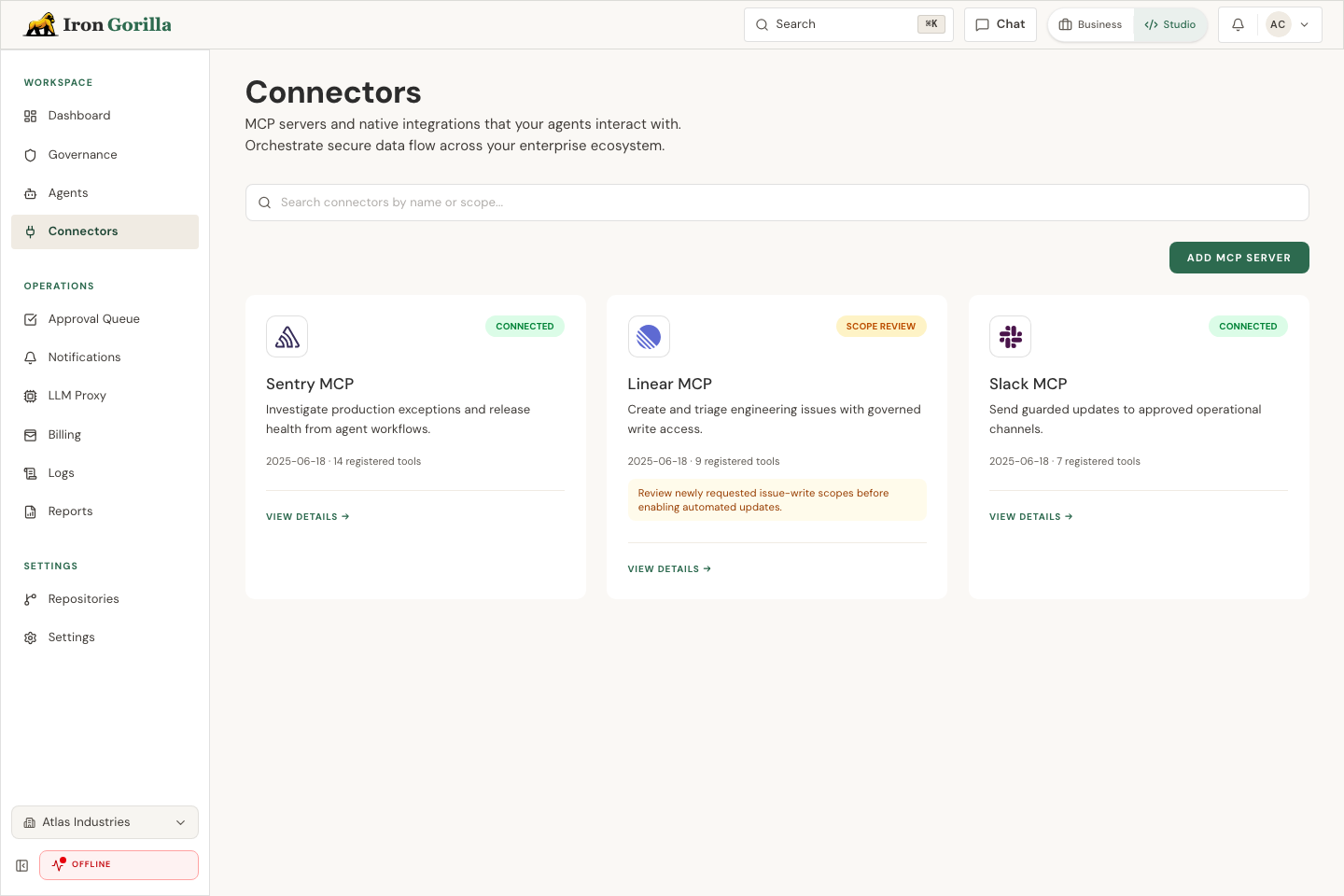Click the Sentry MCP title
The height and width of the screenshot is (896, 1344).
(x=310, y=385)
